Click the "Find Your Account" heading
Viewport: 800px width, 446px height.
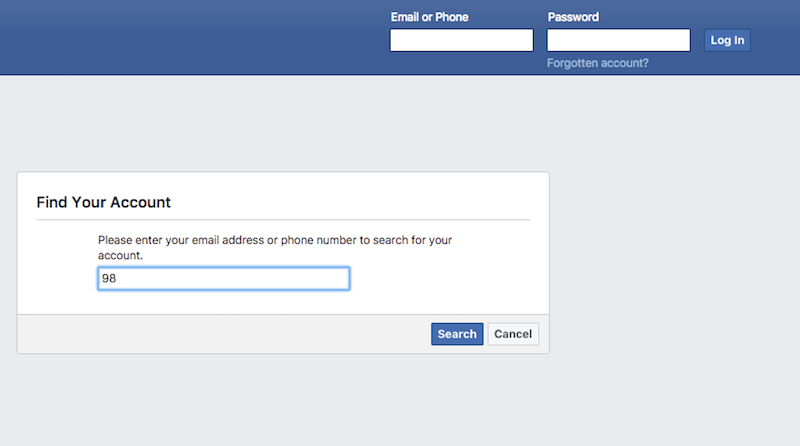[104, 202]
